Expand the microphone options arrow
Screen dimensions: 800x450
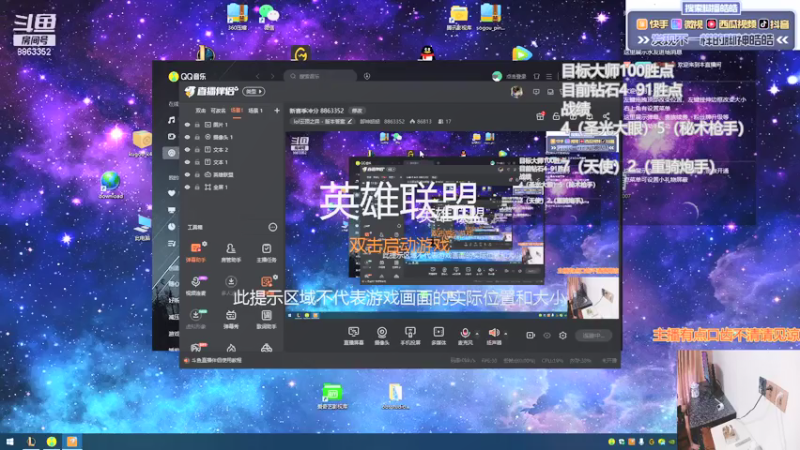pyautogui.click(x=477, y=334)
